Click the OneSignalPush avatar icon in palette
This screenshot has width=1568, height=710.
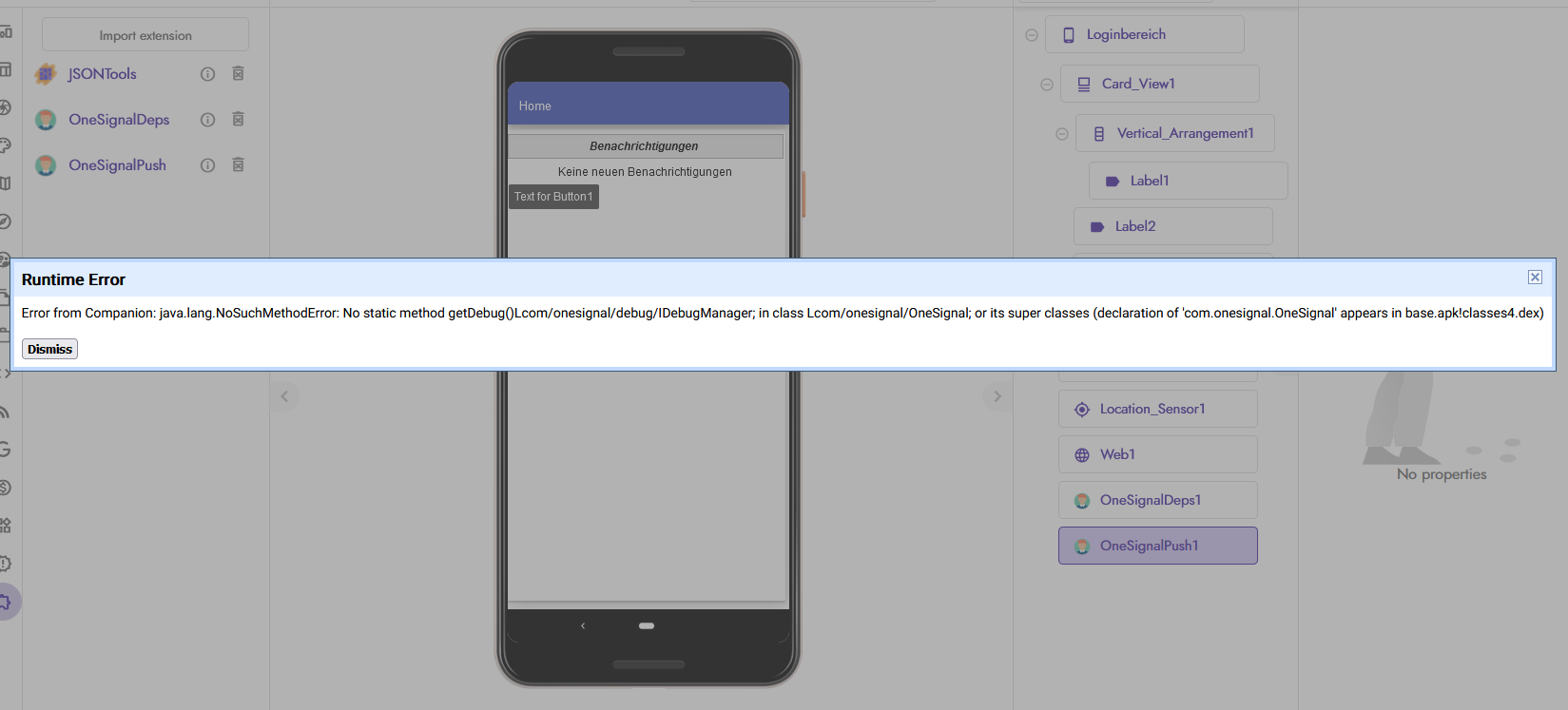46,165
